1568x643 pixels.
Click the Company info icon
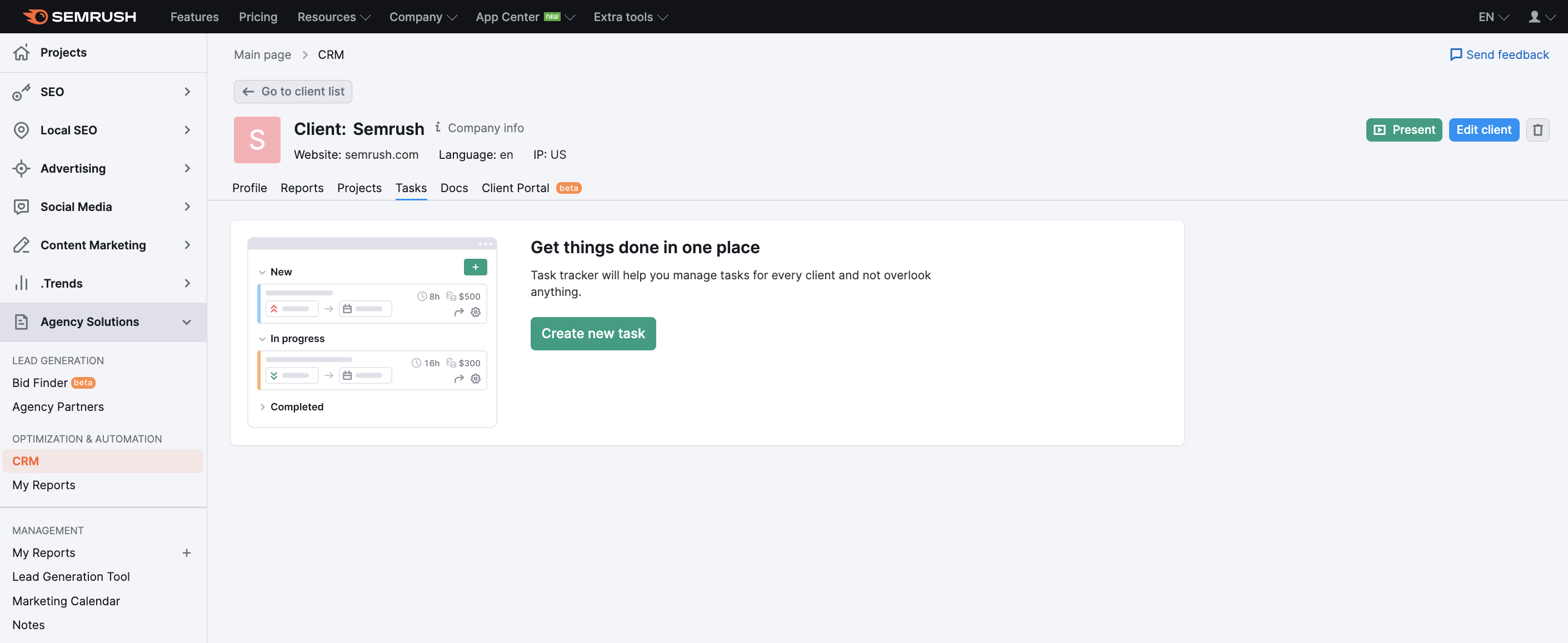tap(438, 127)
